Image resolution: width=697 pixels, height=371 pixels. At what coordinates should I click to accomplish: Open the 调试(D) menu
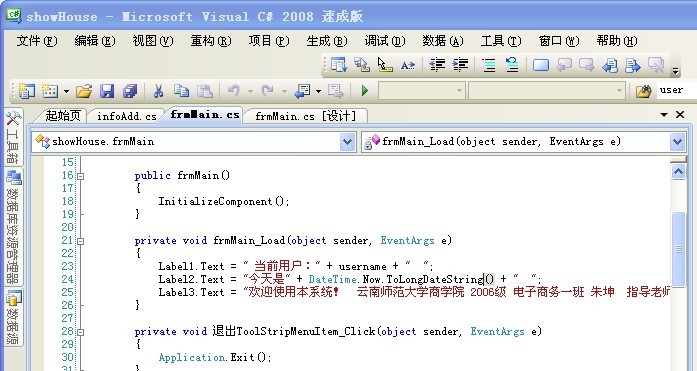pyautogui.click(x=385, y=41)
